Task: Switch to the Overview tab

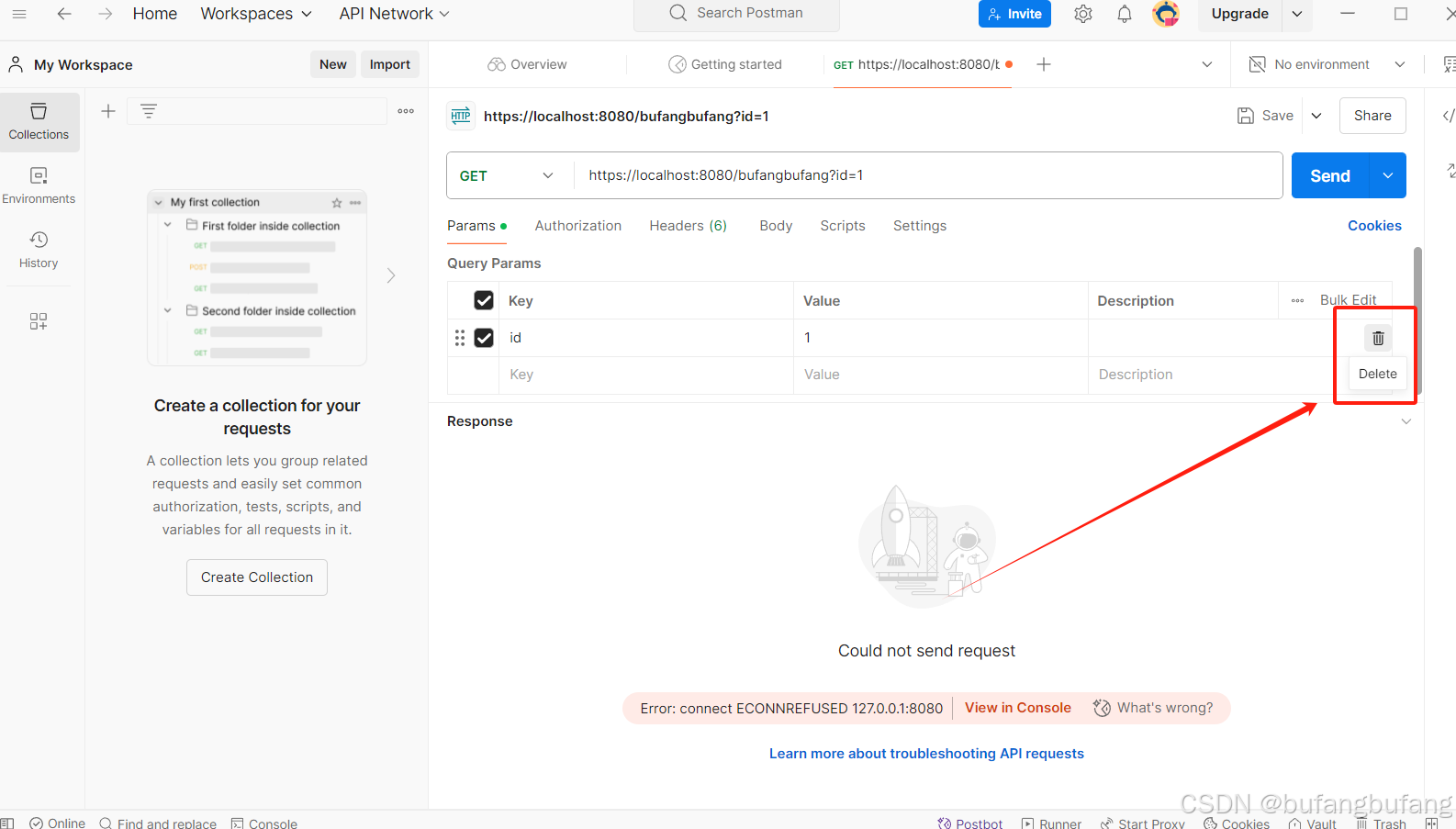Action: (528, 64)
